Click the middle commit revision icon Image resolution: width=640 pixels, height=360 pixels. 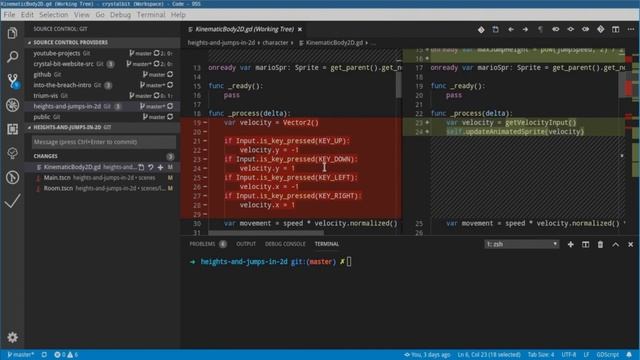point(571,29)
